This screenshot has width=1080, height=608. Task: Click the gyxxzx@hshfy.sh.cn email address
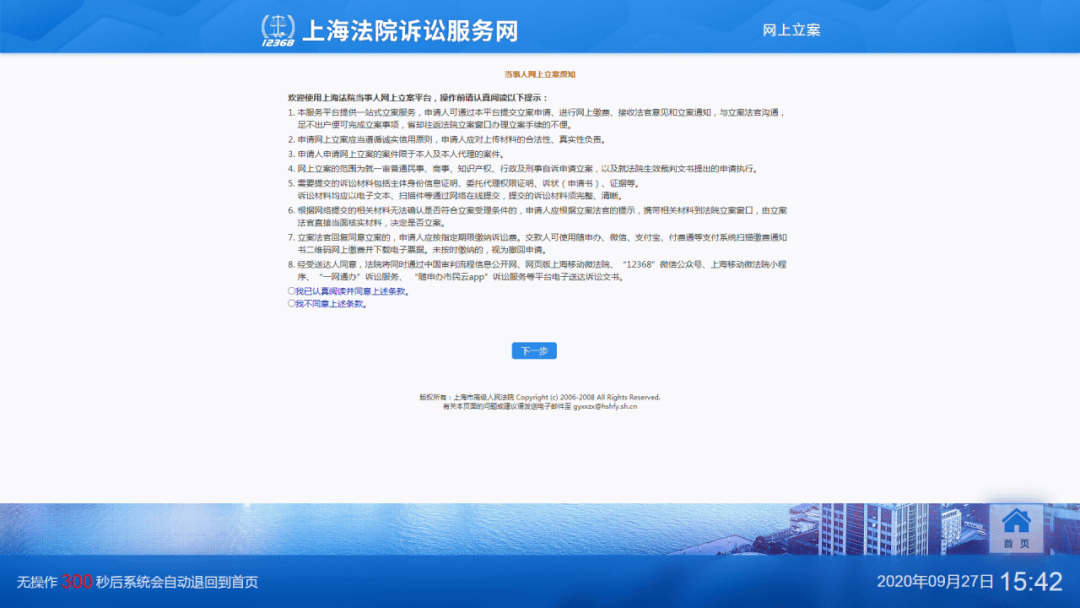[605, 407]
